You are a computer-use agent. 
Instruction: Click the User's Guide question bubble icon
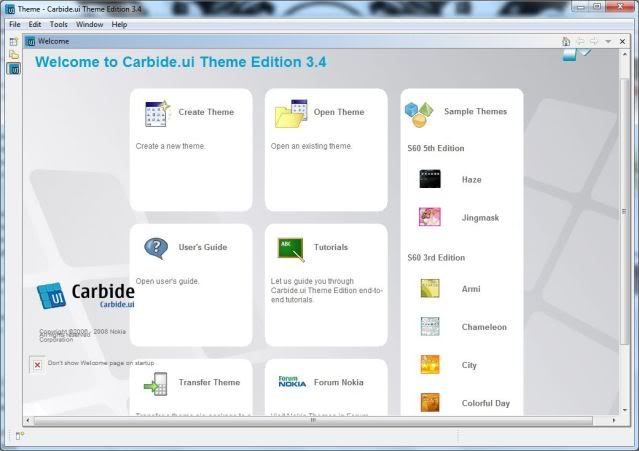coord(156,248)
